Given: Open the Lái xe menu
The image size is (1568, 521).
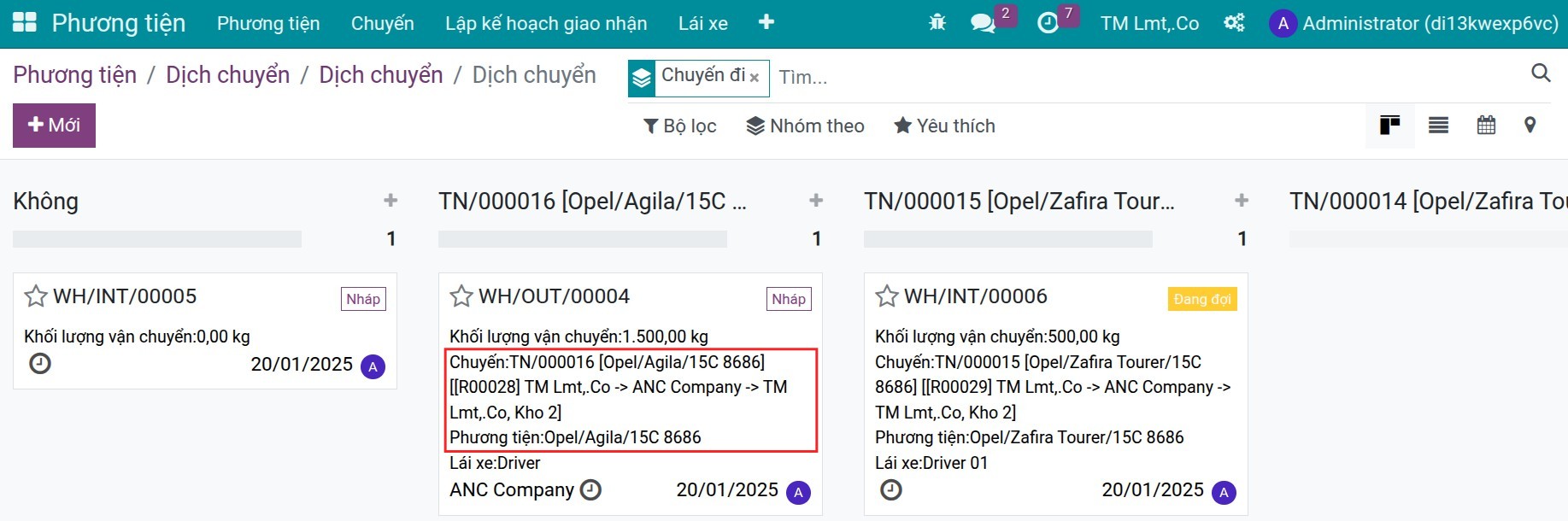Looking at the screenshot, I should (703, 24).
